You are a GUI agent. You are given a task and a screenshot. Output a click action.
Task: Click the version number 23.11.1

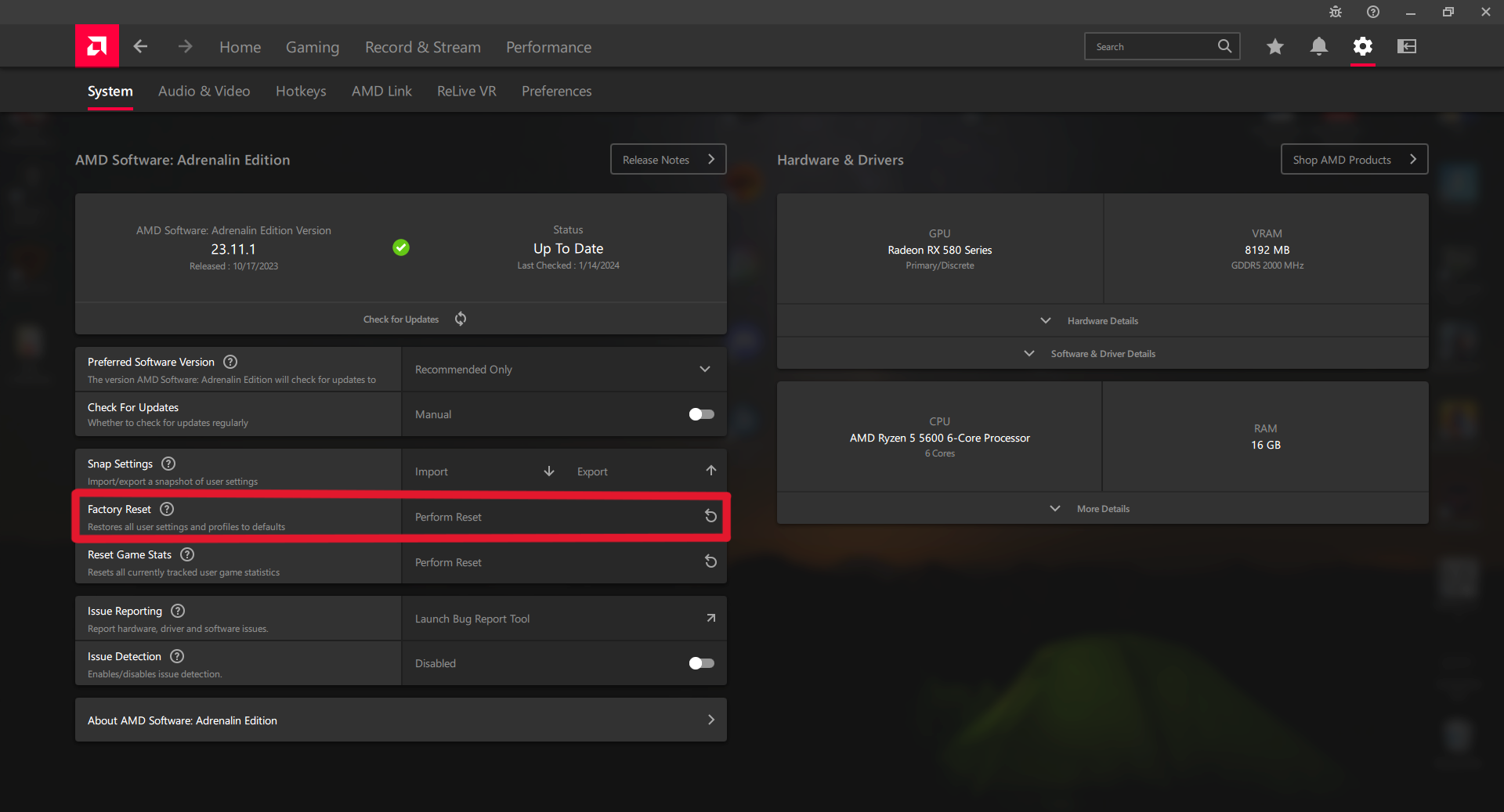[233, 249]
